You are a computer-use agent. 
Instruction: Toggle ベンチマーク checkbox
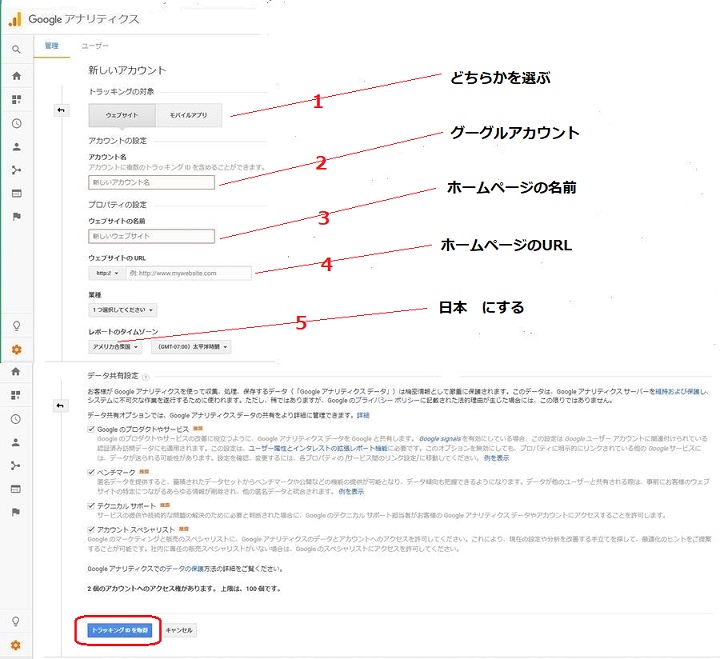pyautogui.click(x=91, y=472)
